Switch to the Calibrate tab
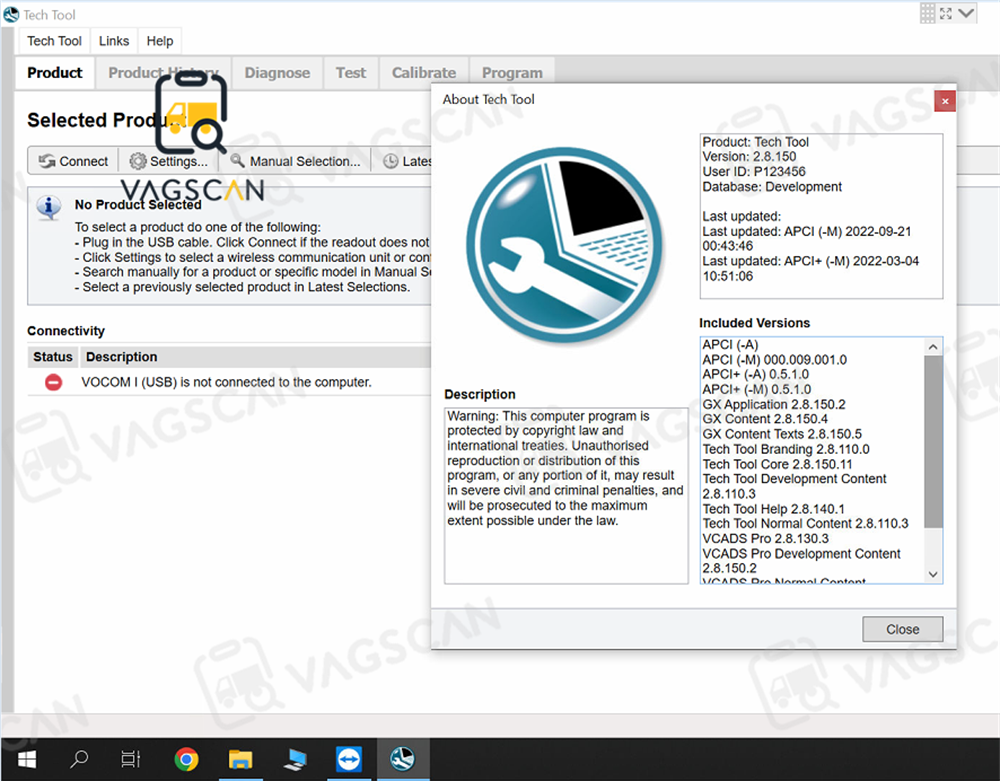The width and height of the screenshot is (1000, 781). point(423,73)
